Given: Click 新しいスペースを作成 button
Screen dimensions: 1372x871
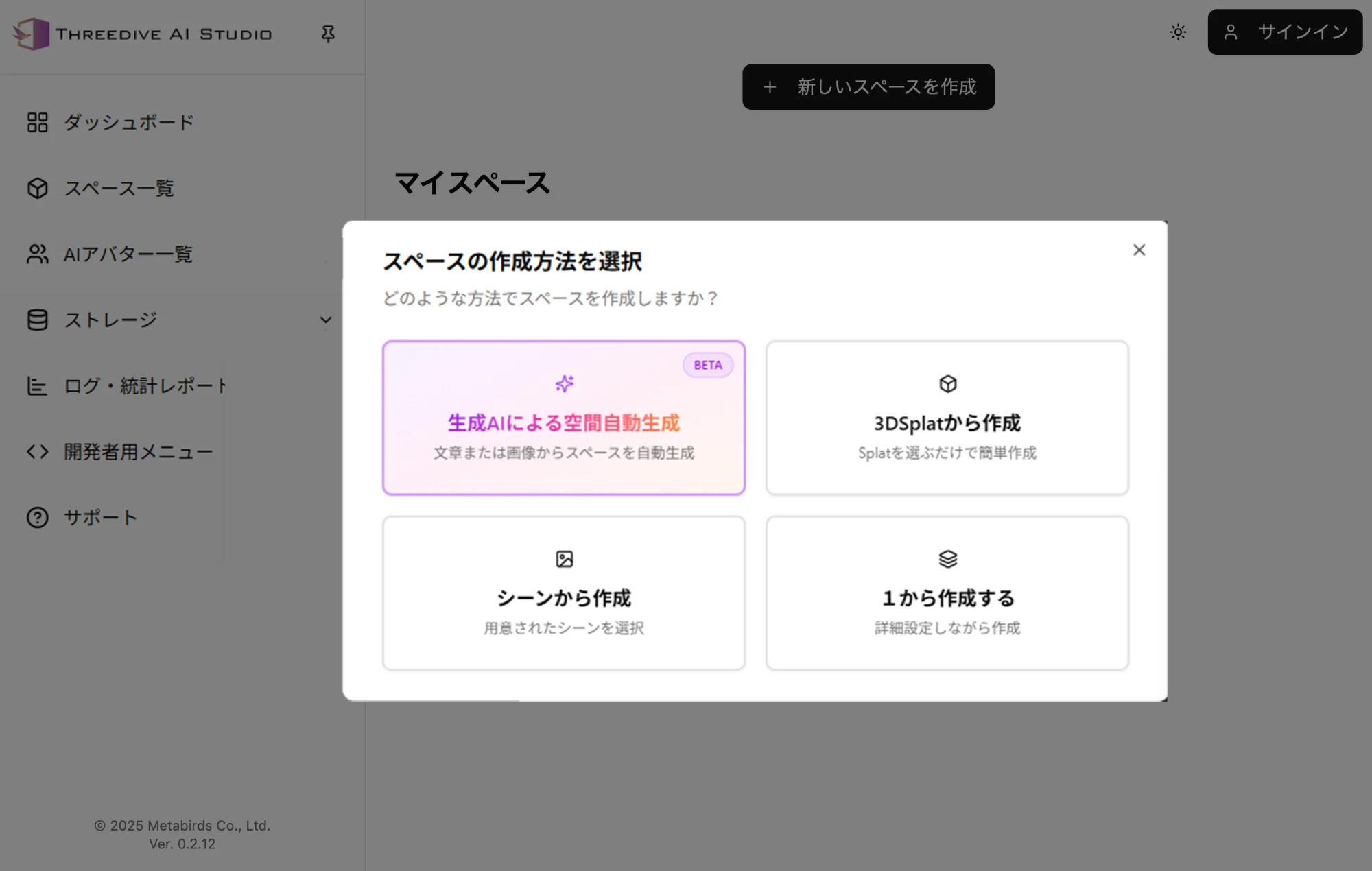Looking at the screenshot, I should pos(868,86).
